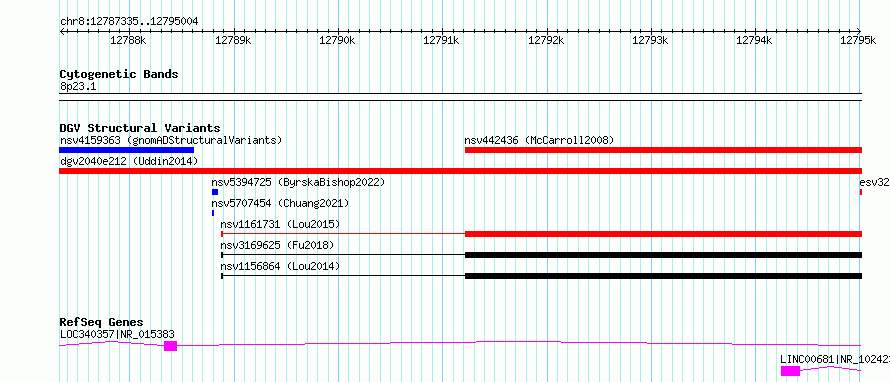This screenshot has width=890, height=382.
Task: Click the black 8p23.1 cytogenetic band line
Action: (460, 97)
